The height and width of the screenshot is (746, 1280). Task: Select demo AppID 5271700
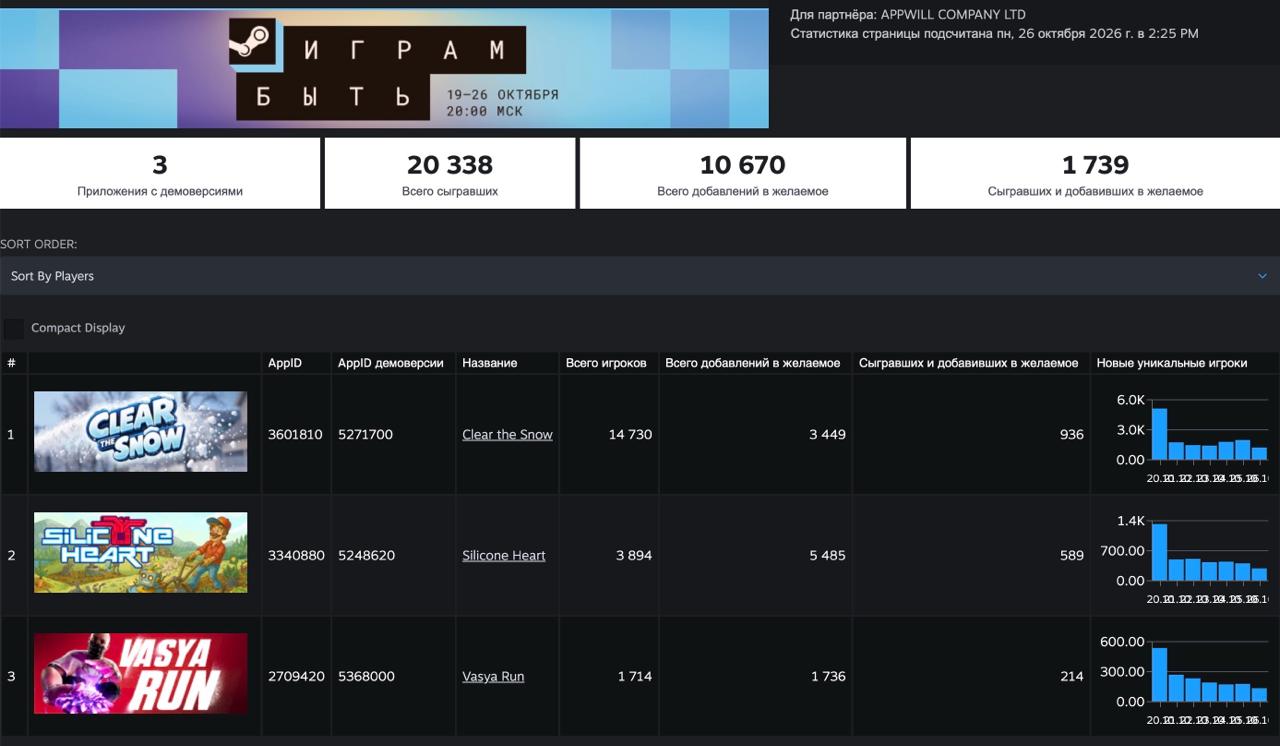366,435
